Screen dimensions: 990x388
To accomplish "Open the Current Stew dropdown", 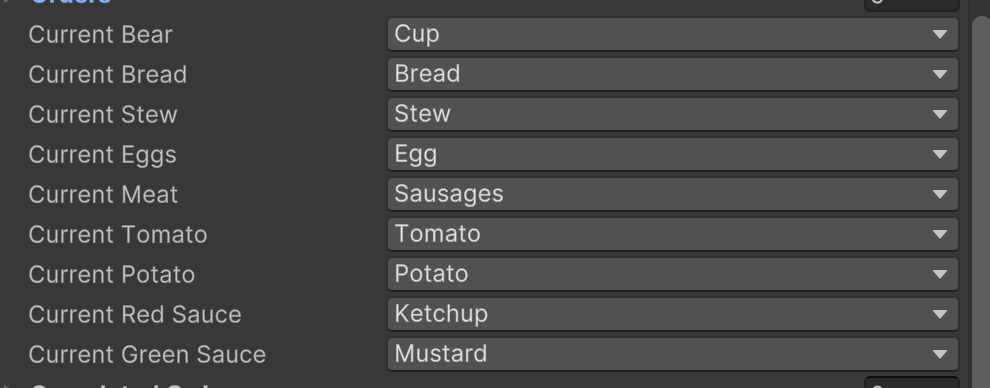I will tap(673, 114).
